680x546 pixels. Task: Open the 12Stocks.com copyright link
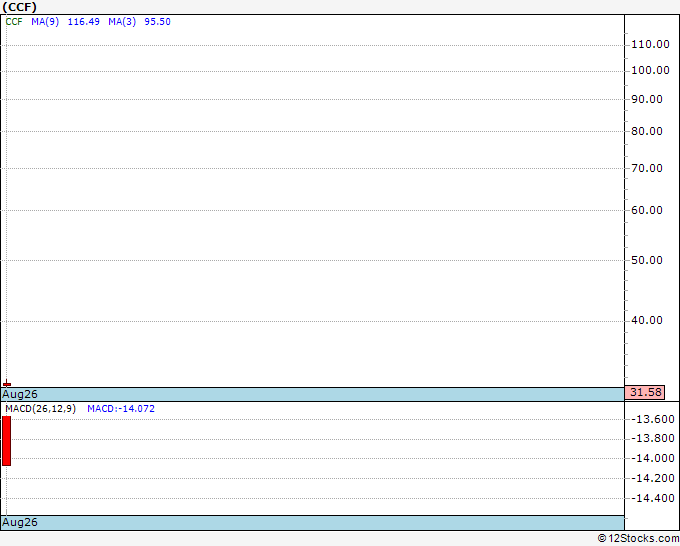638,539
